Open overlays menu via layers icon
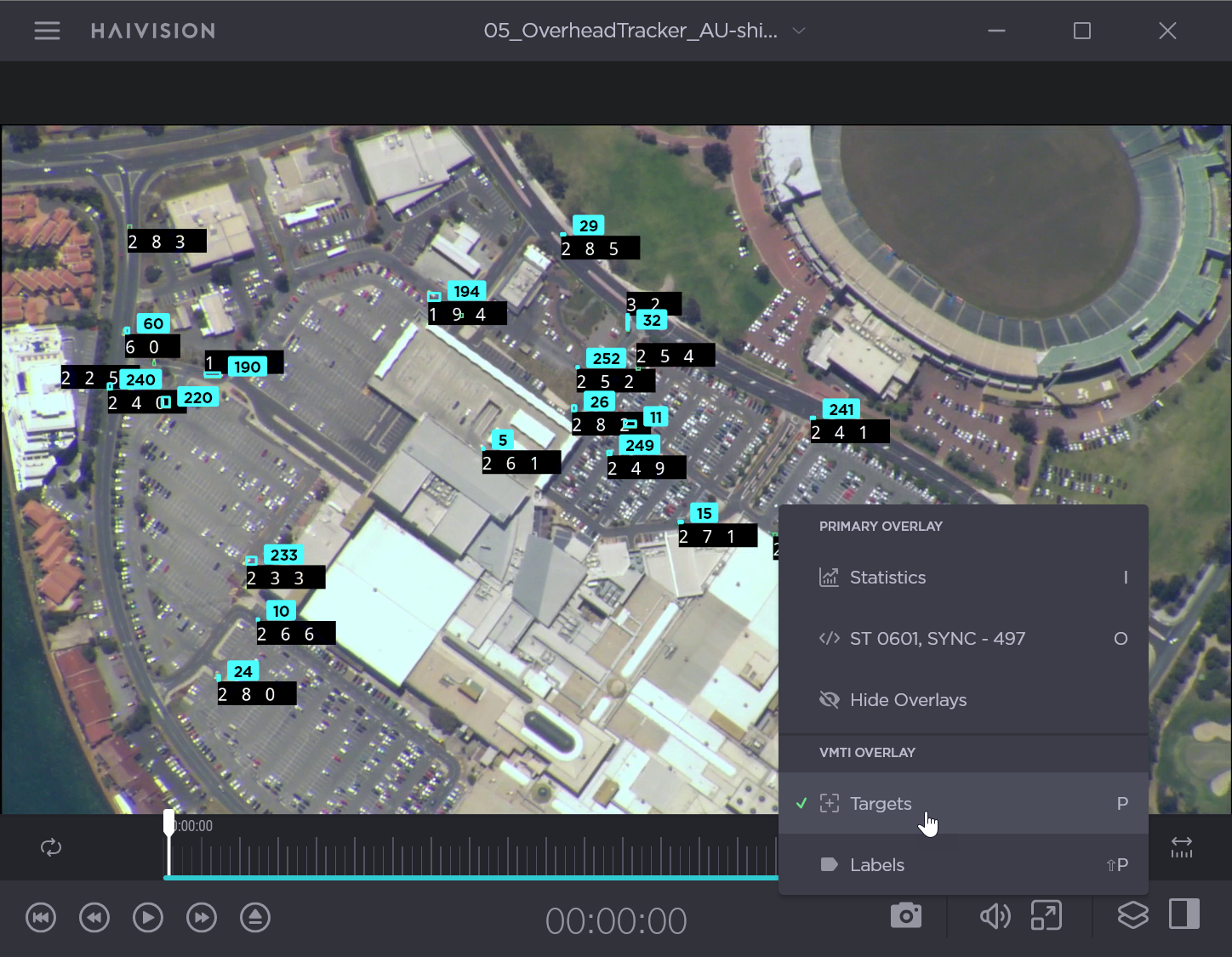The width and height of the screenshot is (1232, 957). pos(1132,915)
